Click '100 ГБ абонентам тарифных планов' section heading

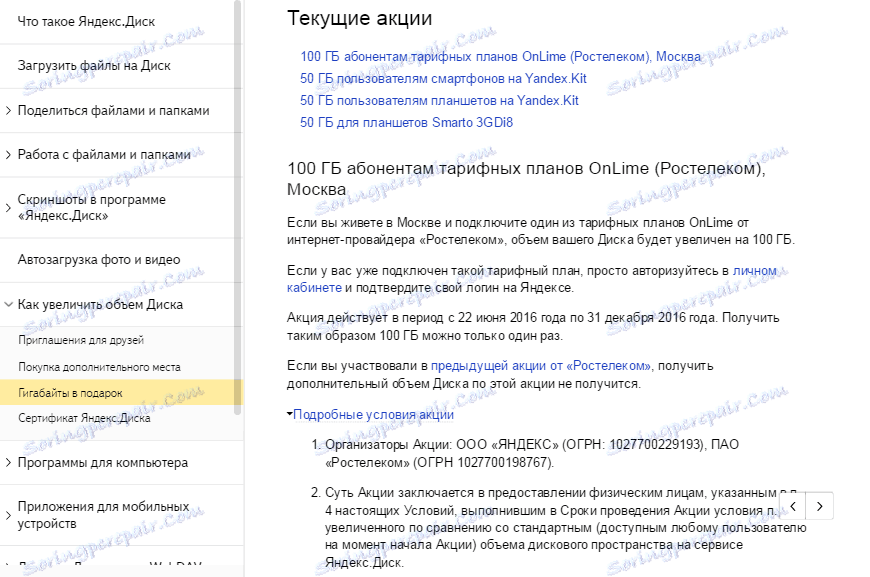point(526,179)
